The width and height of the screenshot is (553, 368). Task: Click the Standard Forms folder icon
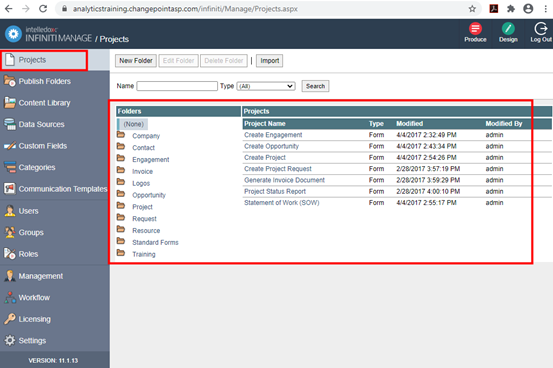(121, 241)
